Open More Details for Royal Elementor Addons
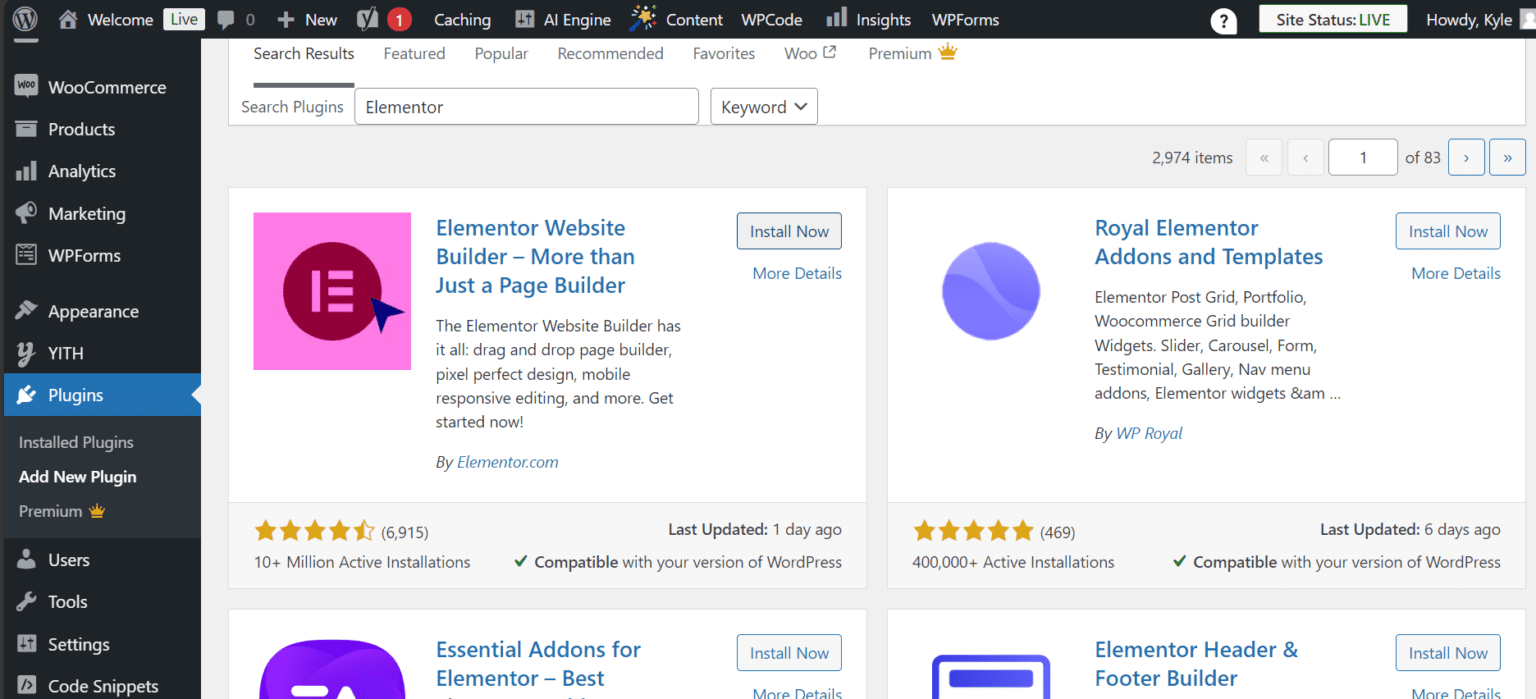1536x699 pixels. [x=1455, y=272]
